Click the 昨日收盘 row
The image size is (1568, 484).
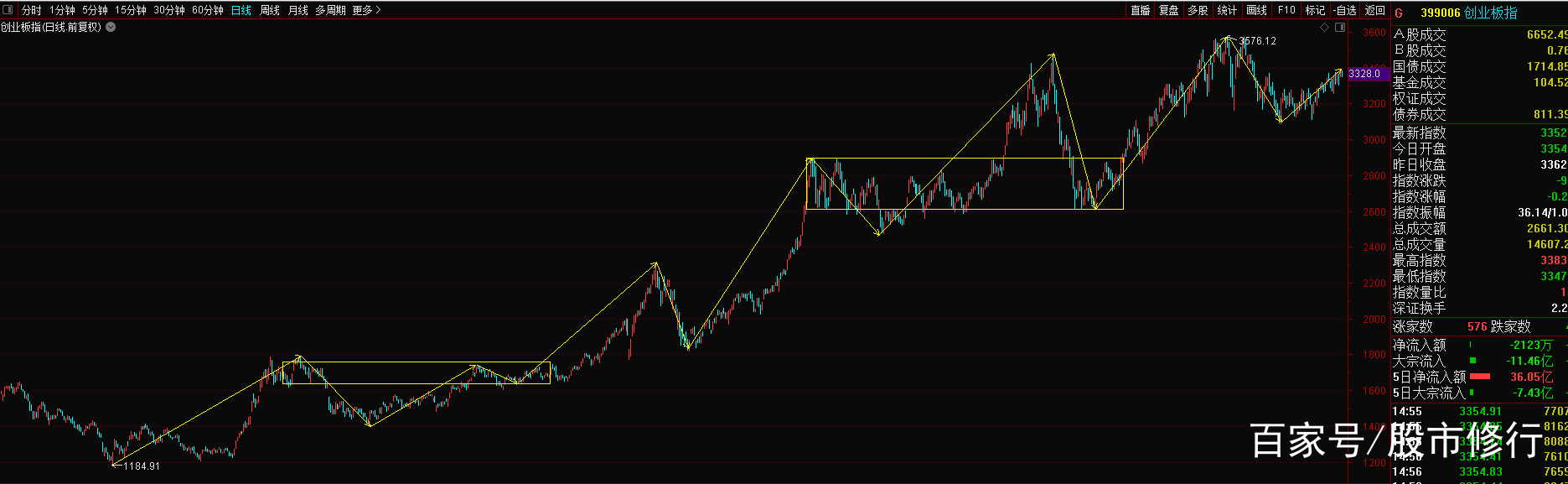click(1480, 164)
